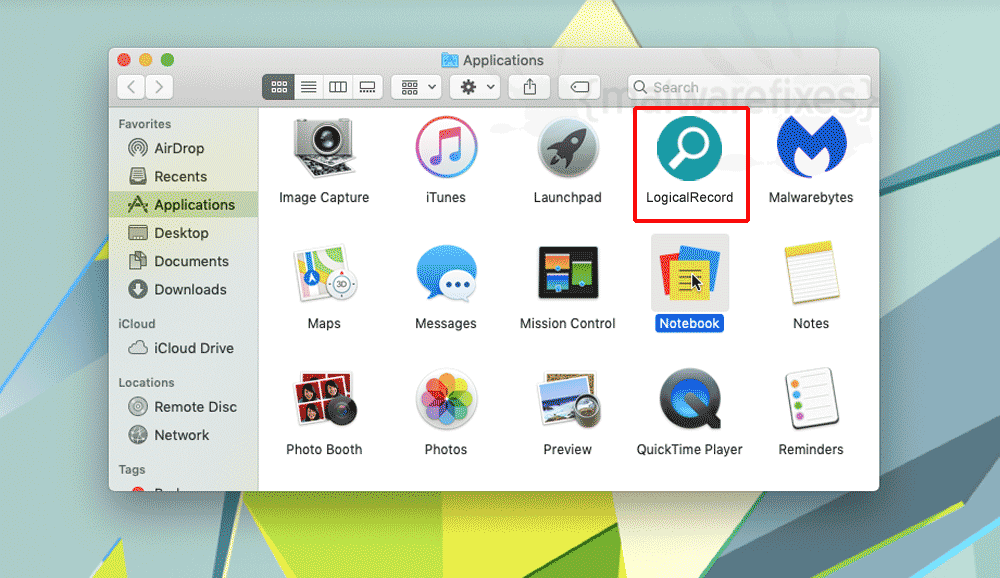This screenshot has width=1000, height=578.
Task: Click the Launchpad rocket icon
Action: [x=568, y=148]
